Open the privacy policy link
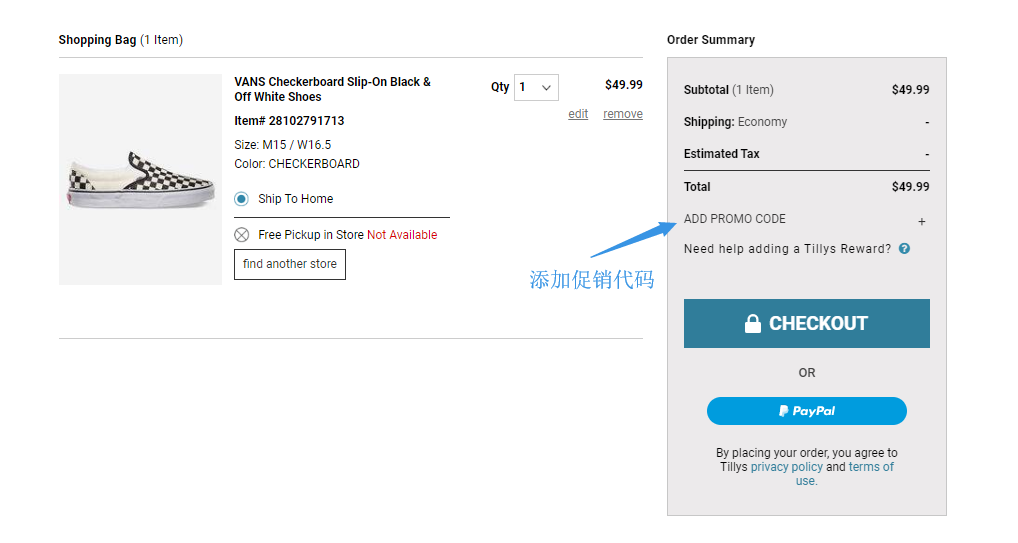 click(786, 467)
